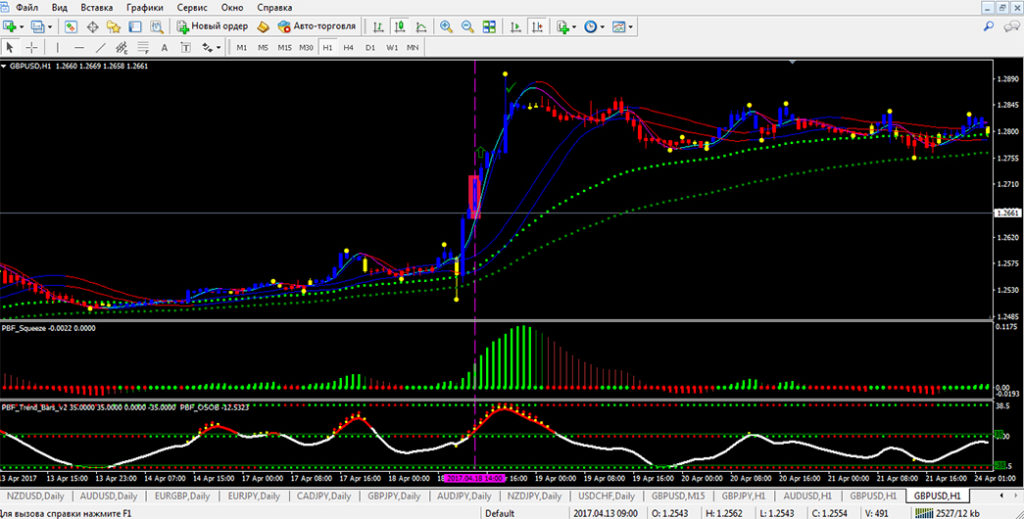Screen dimensions: 1024x519
Task: Switch chart to line chart icon
Action: coord(421,27)
